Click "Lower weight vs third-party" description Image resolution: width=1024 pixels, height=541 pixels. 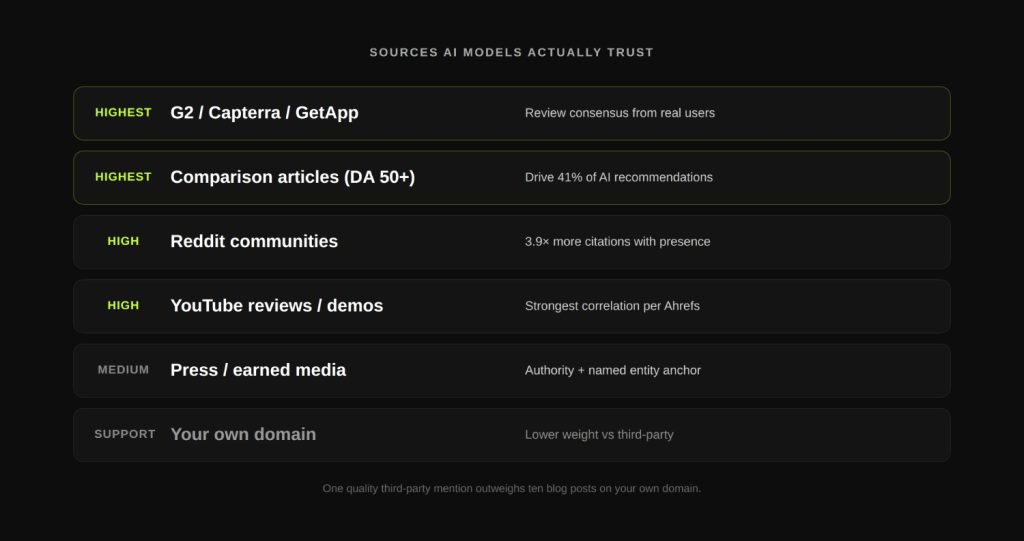pyautogui.click(x=598, y=434)
